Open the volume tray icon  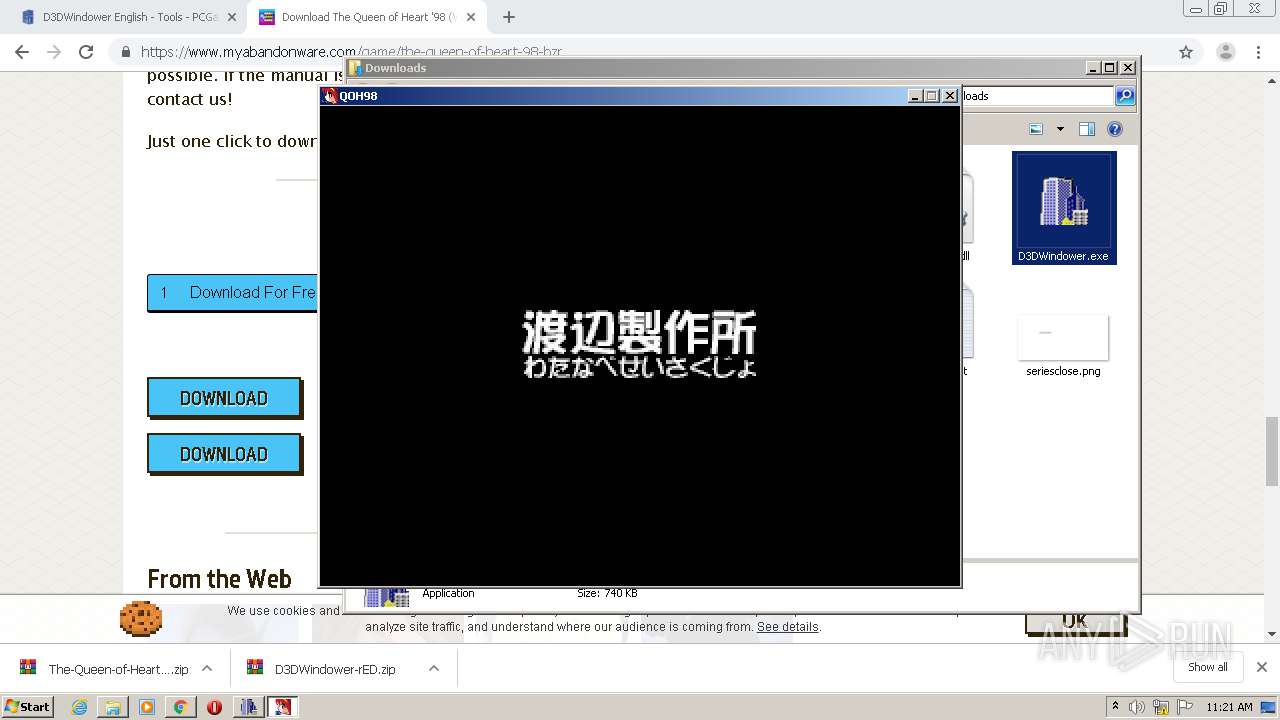[1138, 707]
